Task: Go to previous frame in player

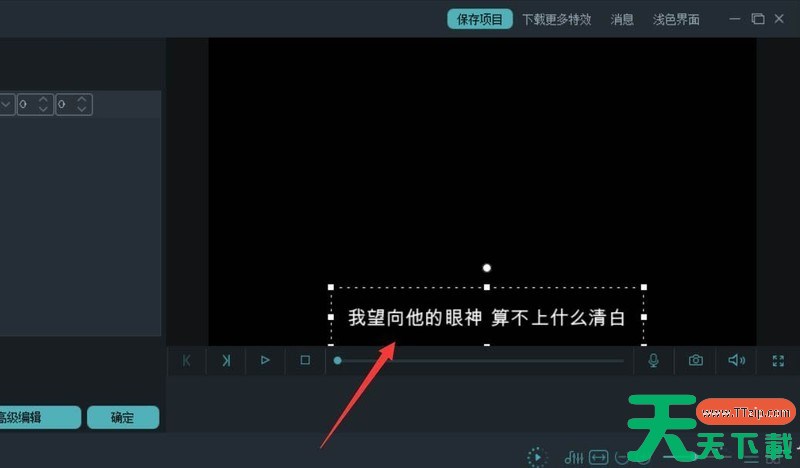Action: (186, 360)
